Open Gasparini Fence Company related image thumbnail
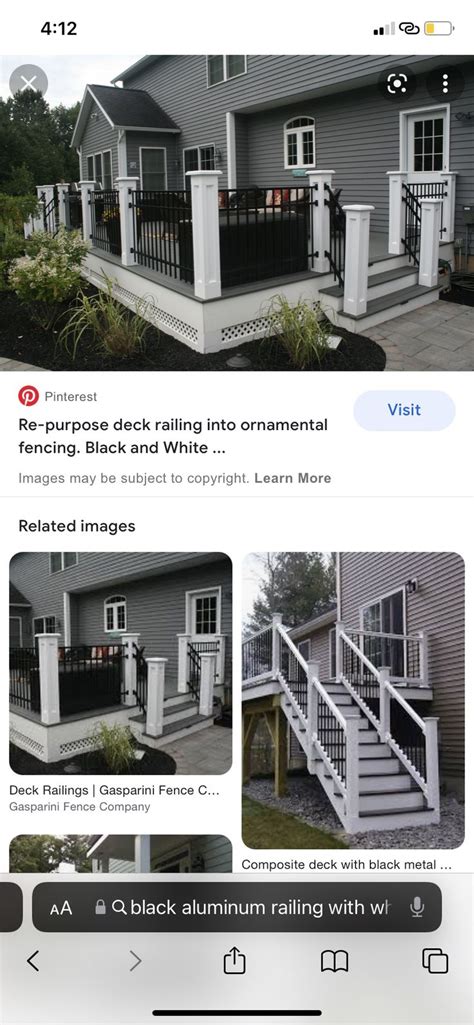 coord(120,664)
